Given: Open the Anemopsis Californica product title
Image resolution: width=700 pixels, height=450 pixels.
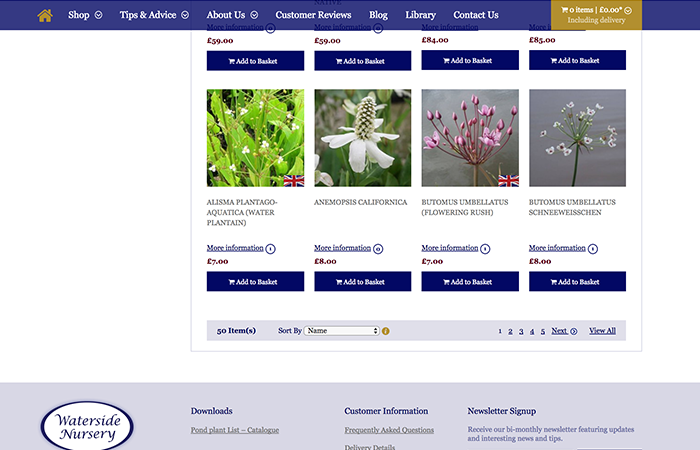Looking at the screenshot, I should [x=361, y=202].
